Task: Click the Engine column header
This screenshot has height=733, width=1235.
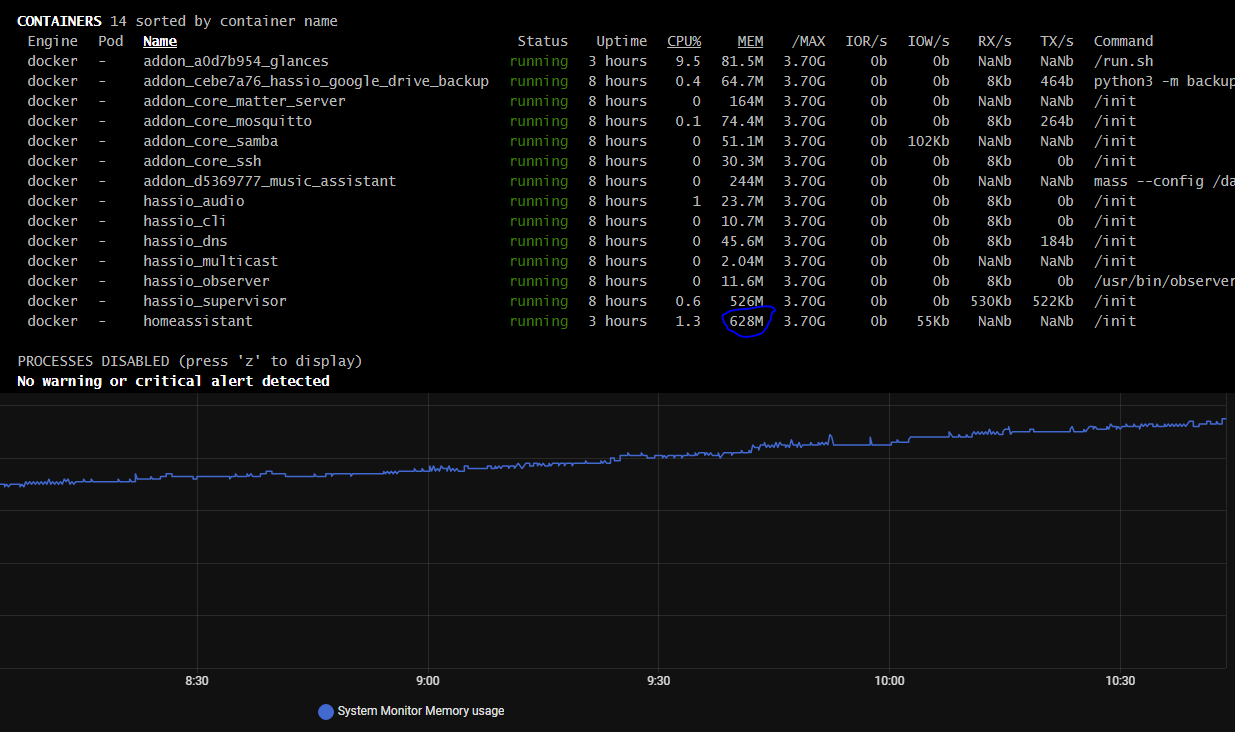Action: (x=52, y=41)
